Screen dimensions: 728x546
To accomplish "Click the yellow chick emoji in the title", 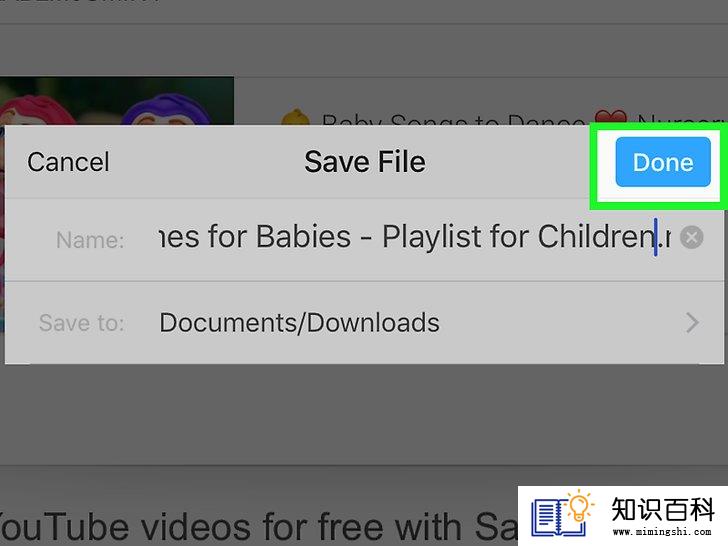I will pos(295,117).
